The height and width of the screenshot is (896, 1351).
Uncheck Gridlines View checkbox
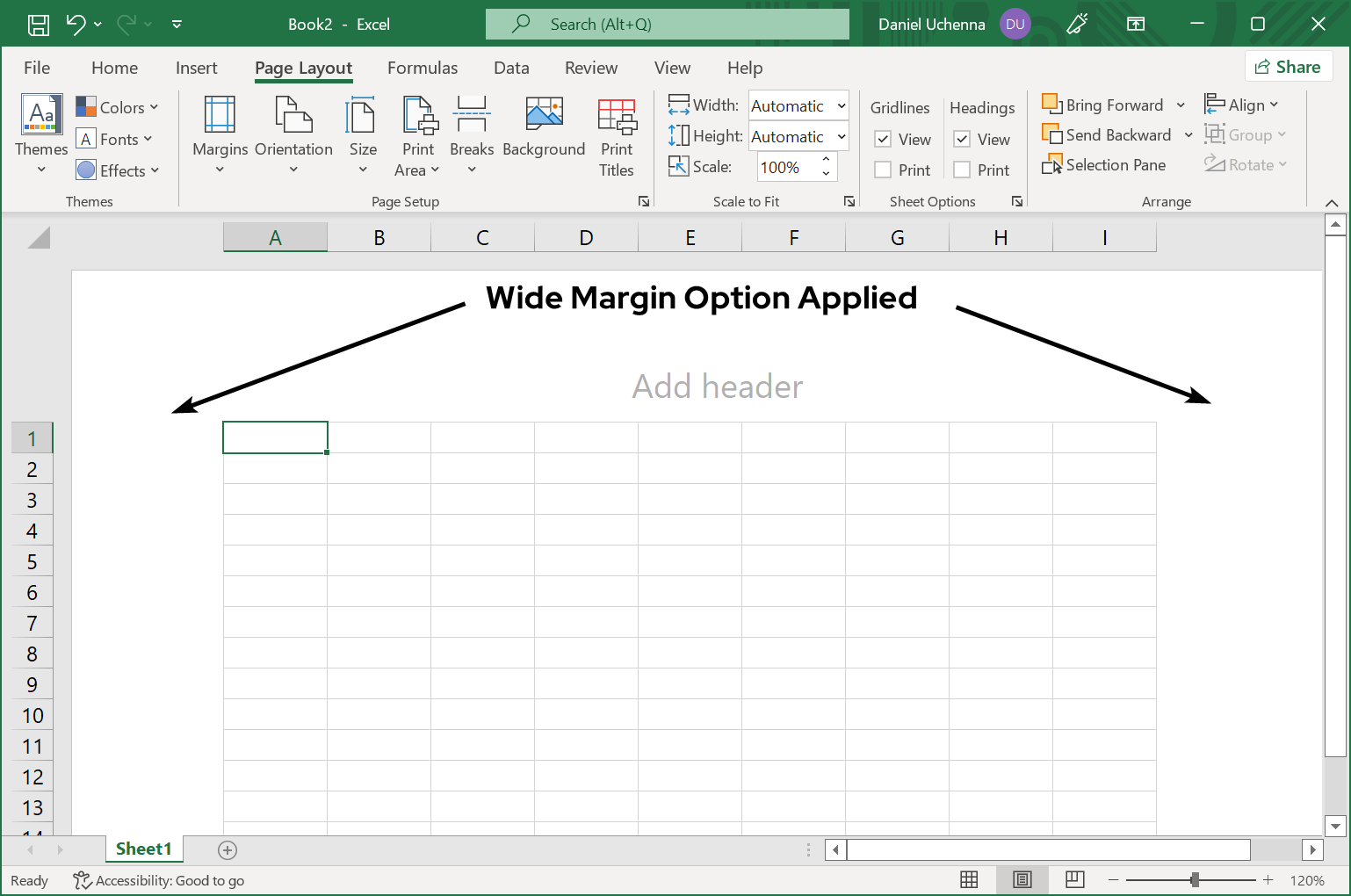tap(884, 140)
